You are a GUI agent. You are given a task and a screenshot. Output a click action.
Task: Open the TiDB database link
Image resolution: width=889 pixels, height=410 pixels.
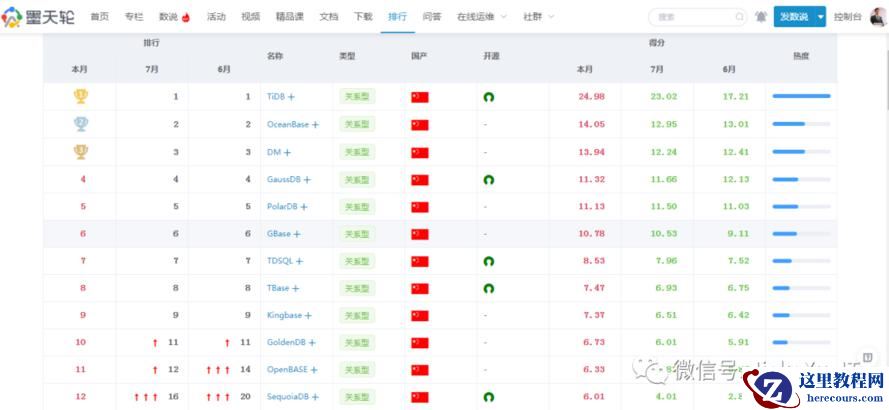click(x=276, y=97)
